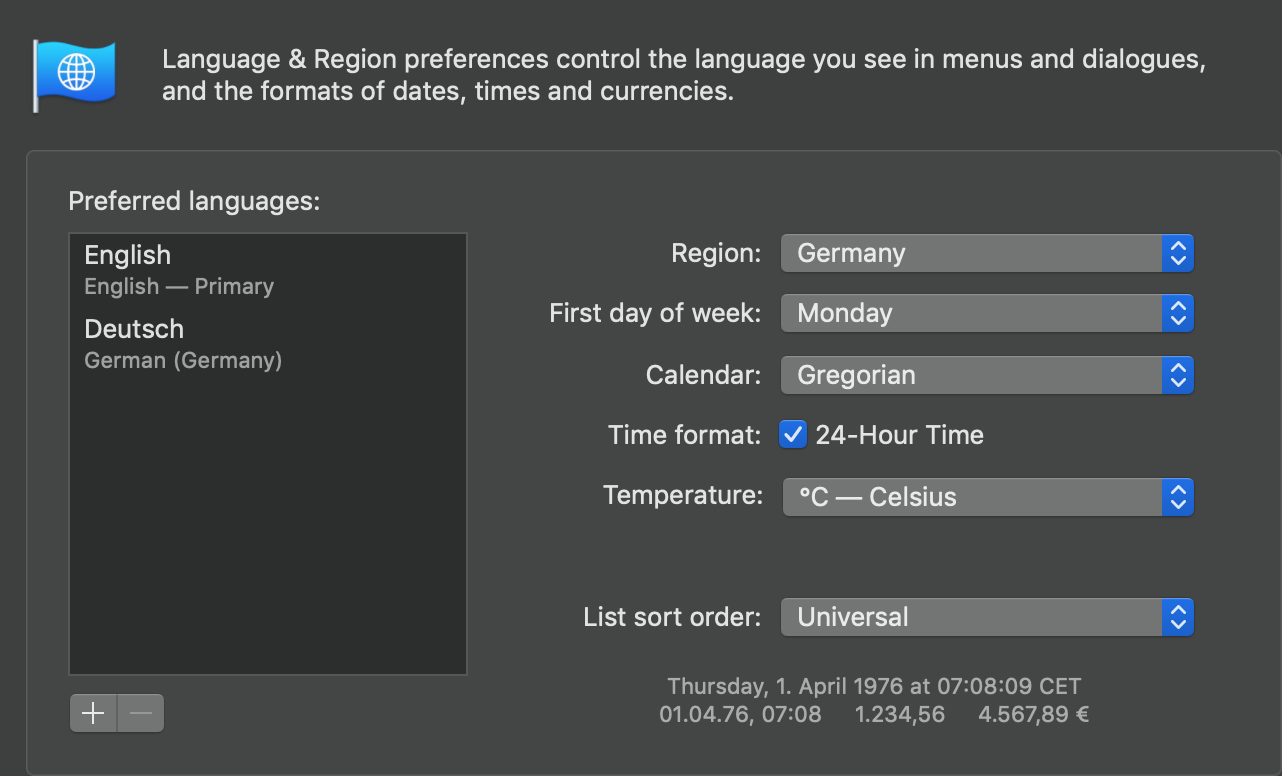Click the First day of week chevron icon
Image resolution: width=1282 pixels, height=776 pixels.
1180,313
